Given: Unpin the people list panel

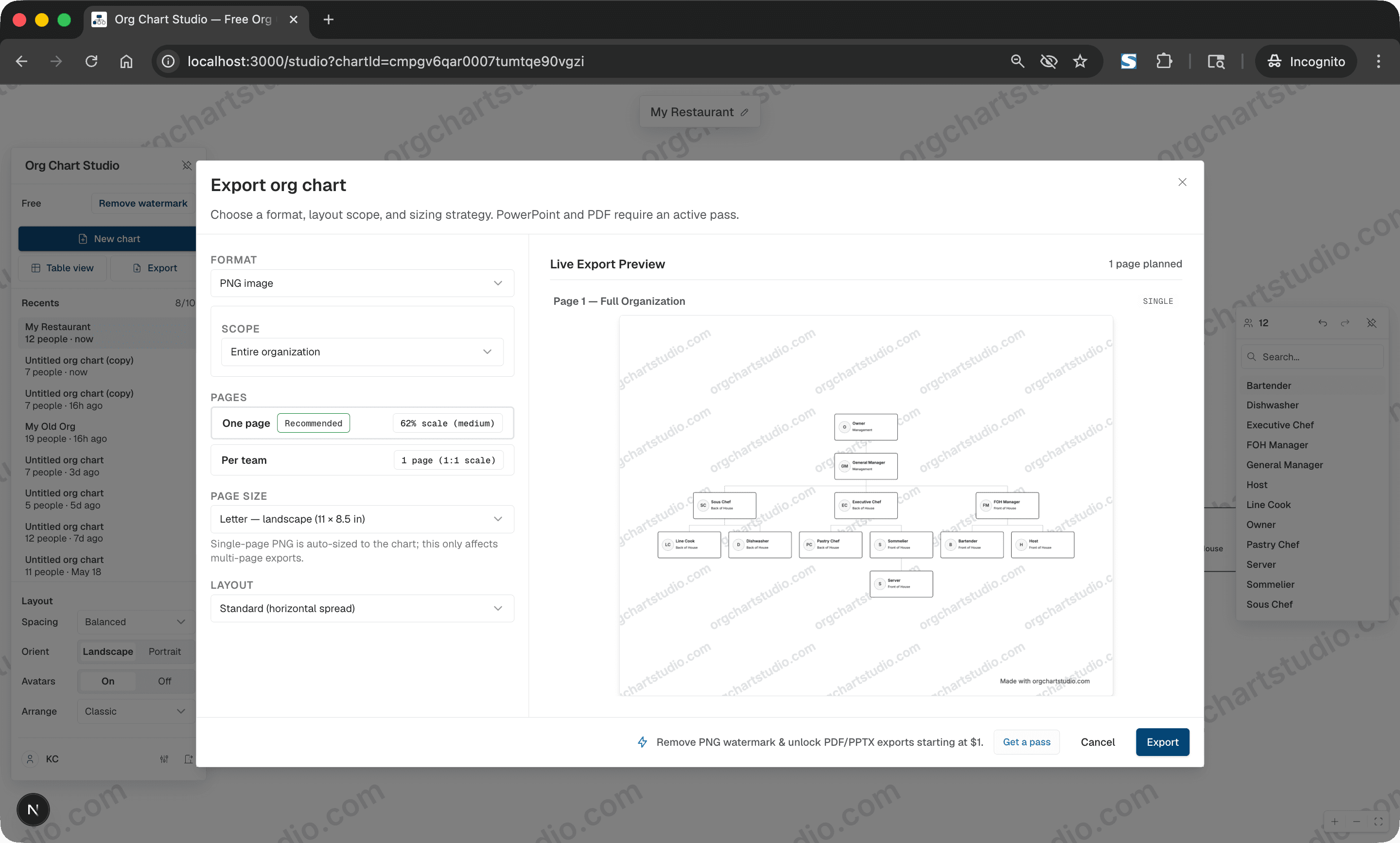Looking at the screenshot, I should tap(1372, 323).
